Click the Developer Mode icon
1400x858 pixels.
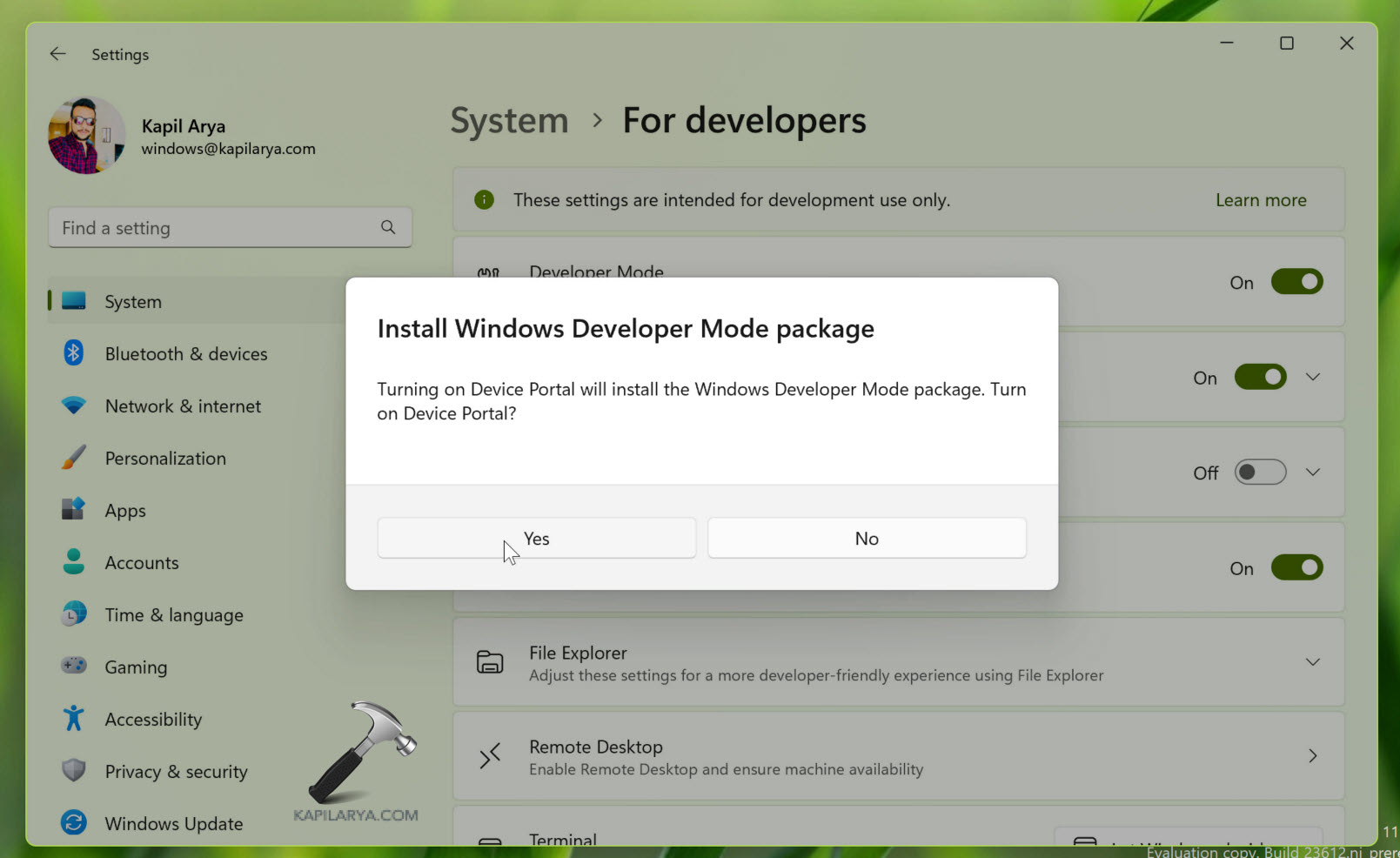488,272
